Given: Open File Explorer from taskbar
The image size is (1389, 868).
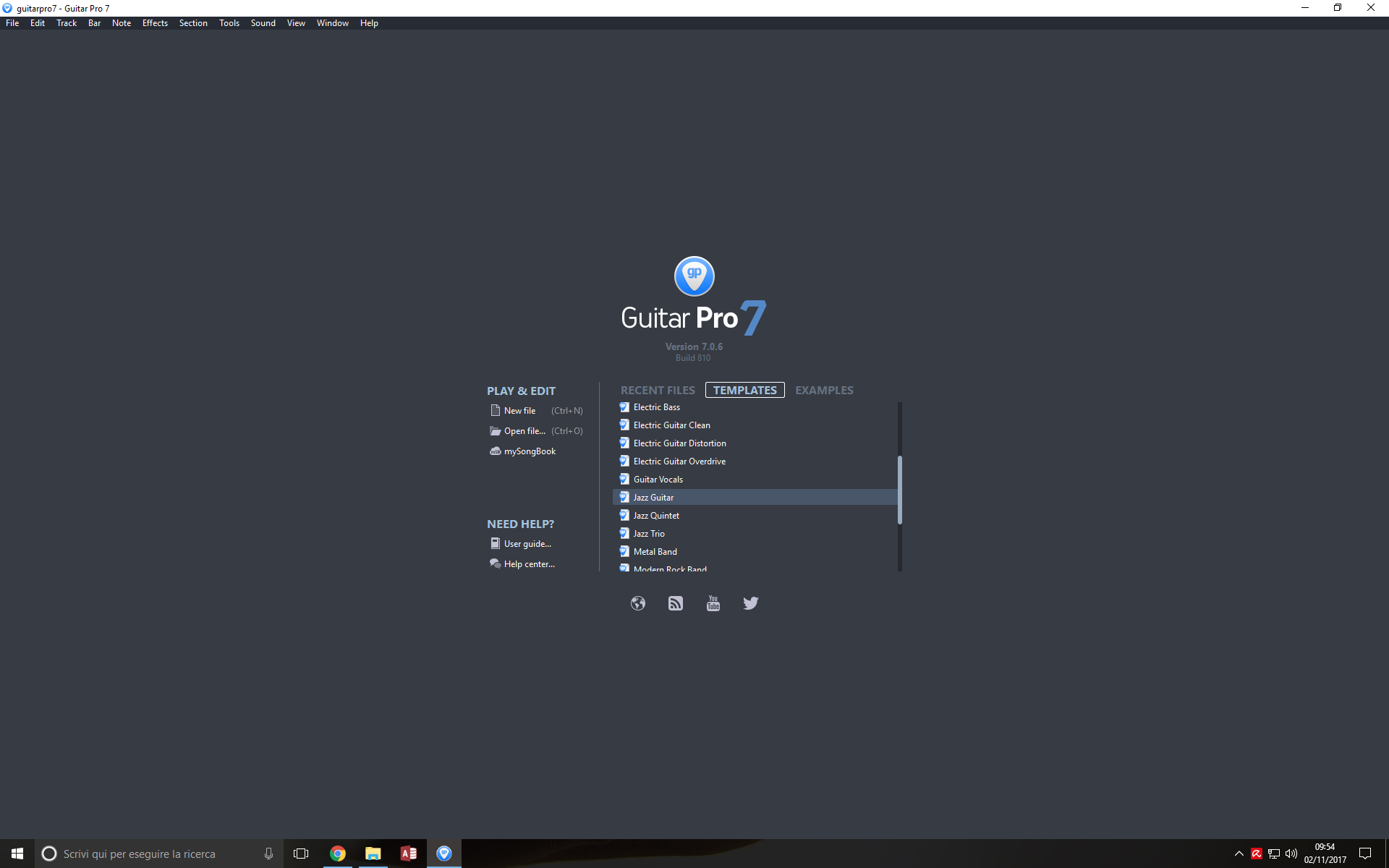Looking at the screenshot, I should [373, 854].
